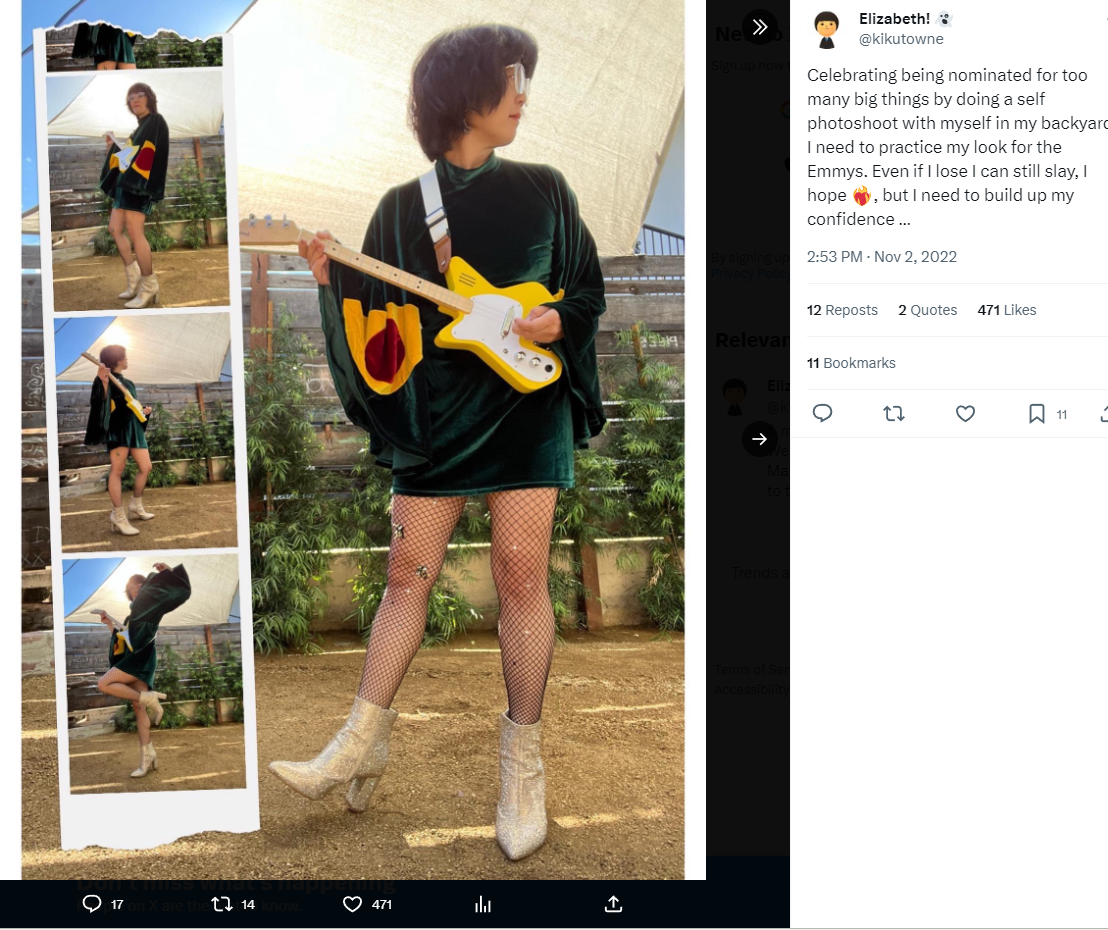Viewport: 1108px width, 930px height.
Task: Open reply icon under the tweet text
Action: pos(823,413)
